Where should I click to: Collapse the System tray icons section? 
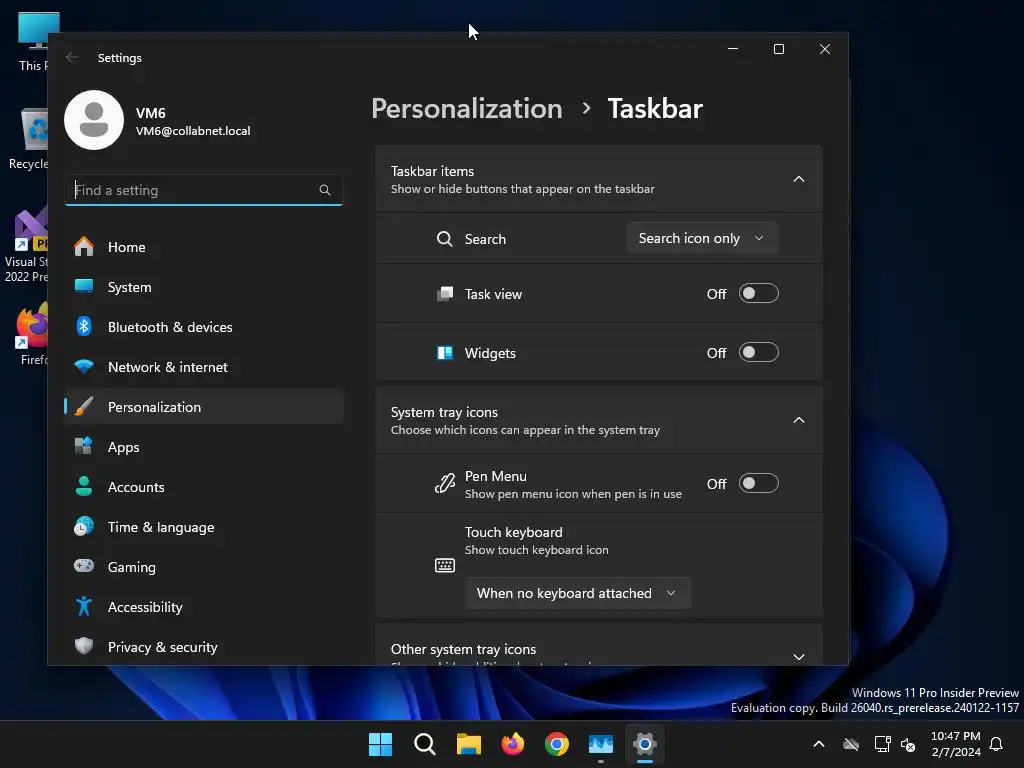point(799,420)
